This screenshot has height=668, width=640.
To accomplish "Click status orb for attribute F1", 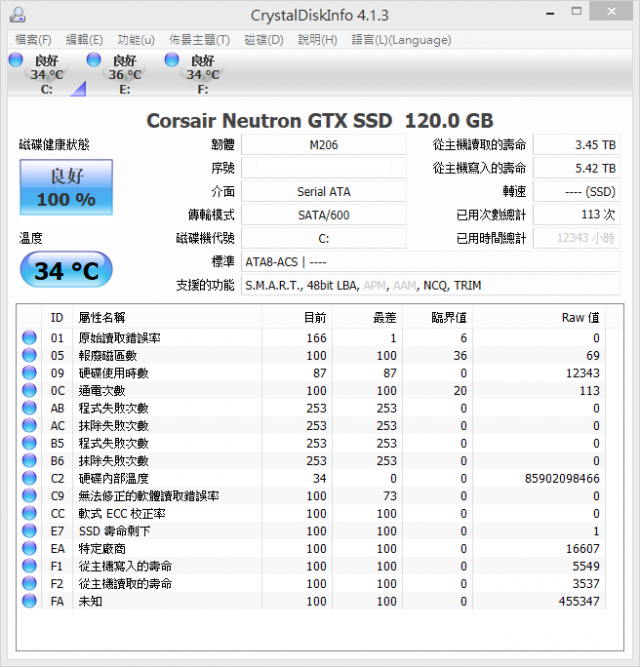I will pos(29,566).
